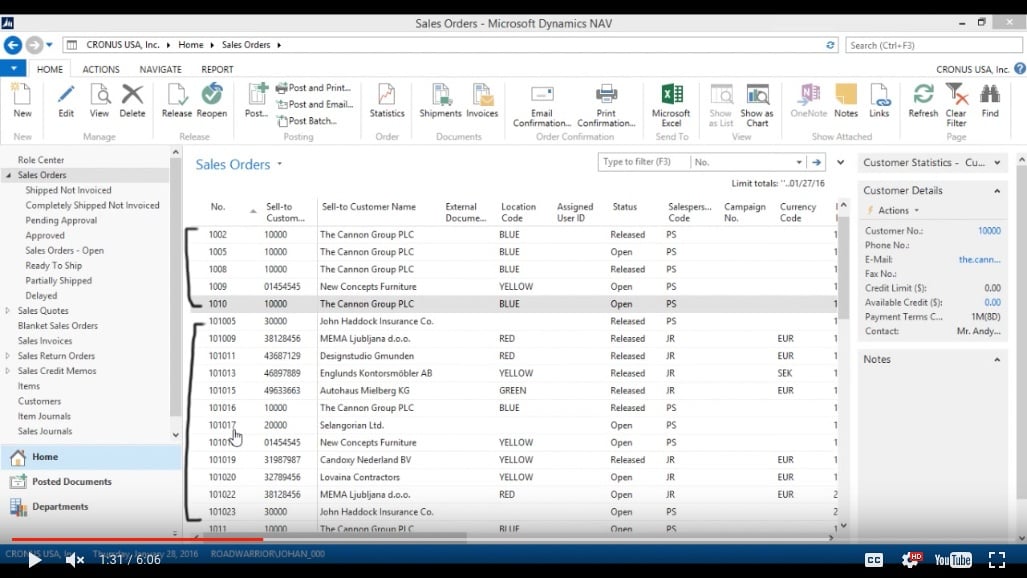Open the Actions dropdown in Customer Details

point(897,211)
